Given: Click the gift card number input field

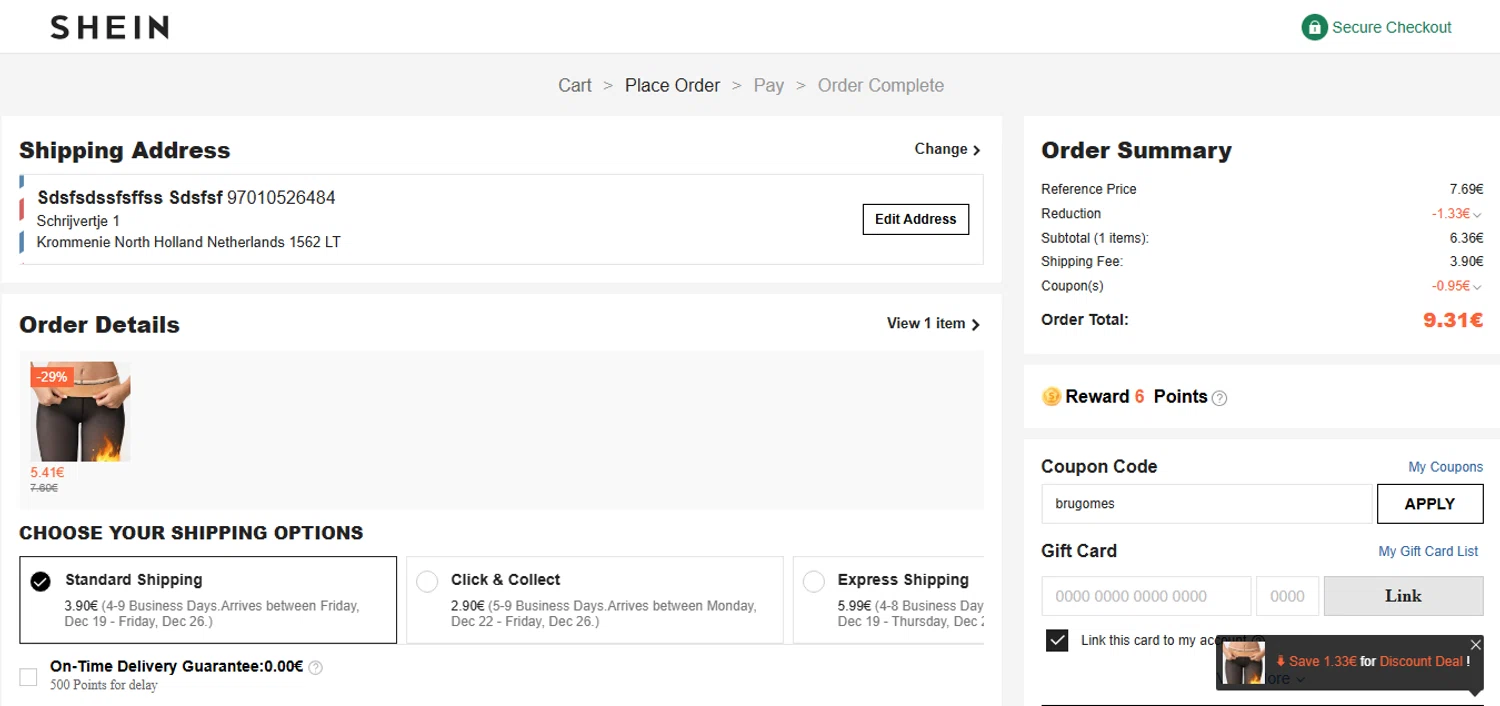Looking at the screenshot, I should (x=1145, y=596).
